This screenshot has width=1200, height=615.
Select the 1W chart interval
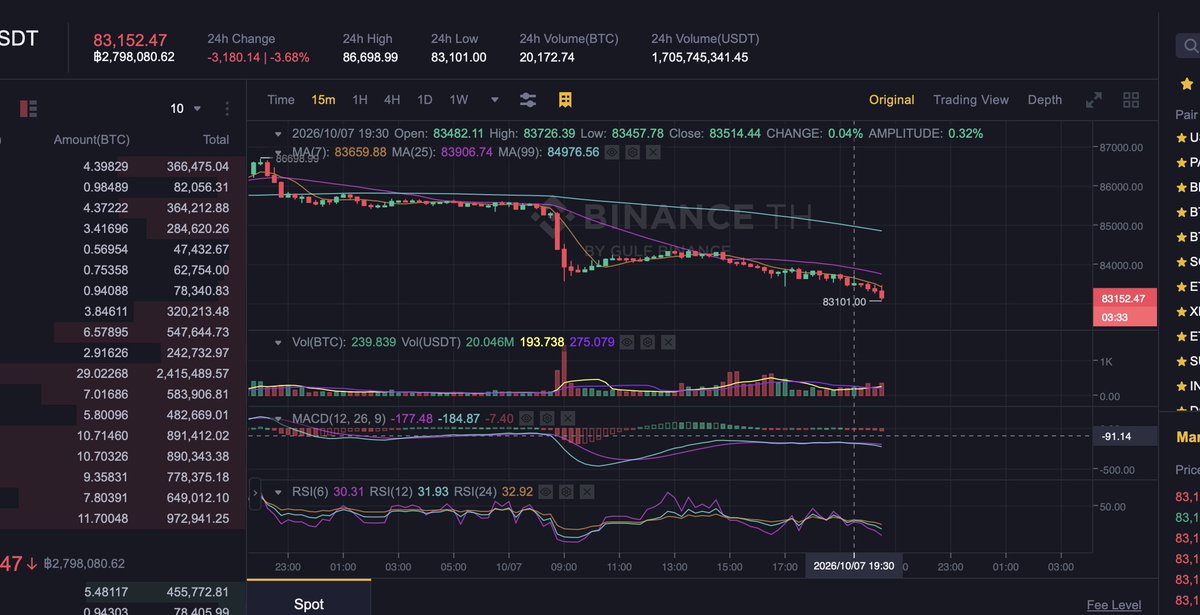(459, 100)
